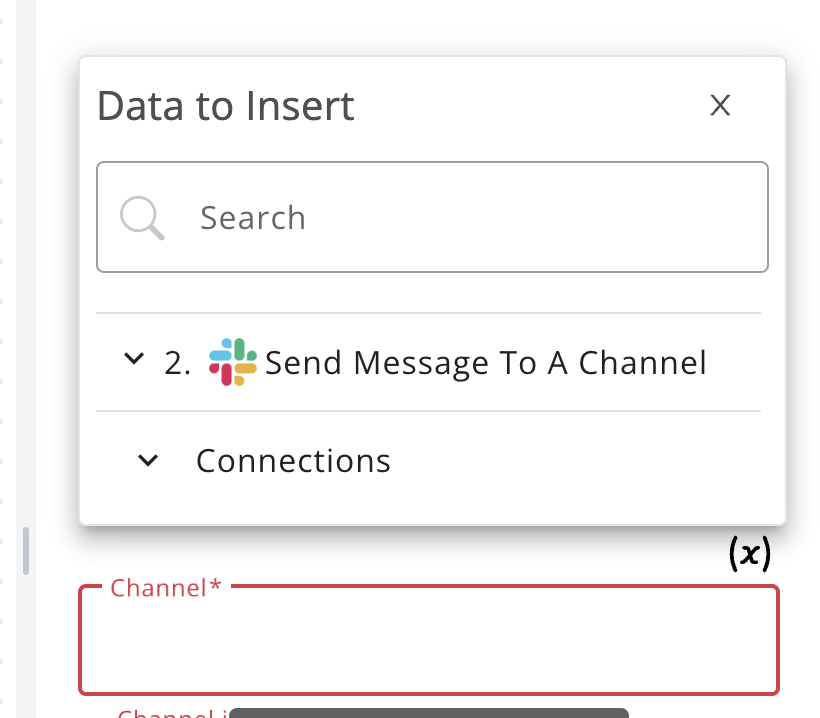Click inside the required Channel field
The height and width of the screenshot is (718, 820).
pyautogui.click(x=428, y=640)
